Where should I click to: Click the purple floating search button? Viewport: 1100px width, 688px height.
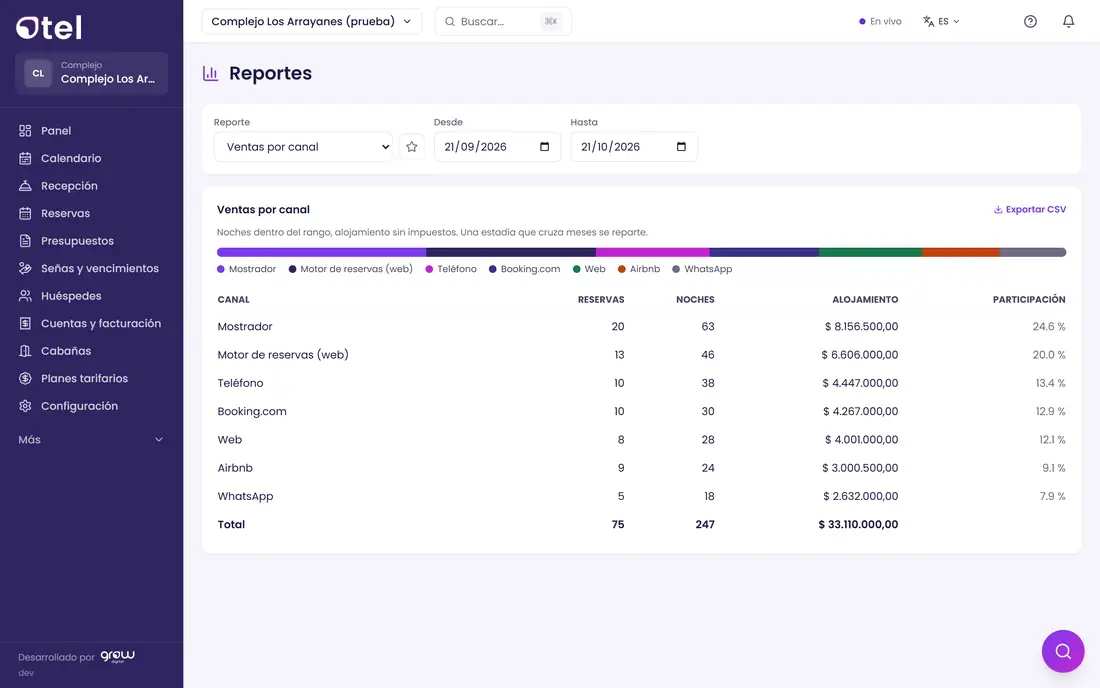coord(1063,651)
